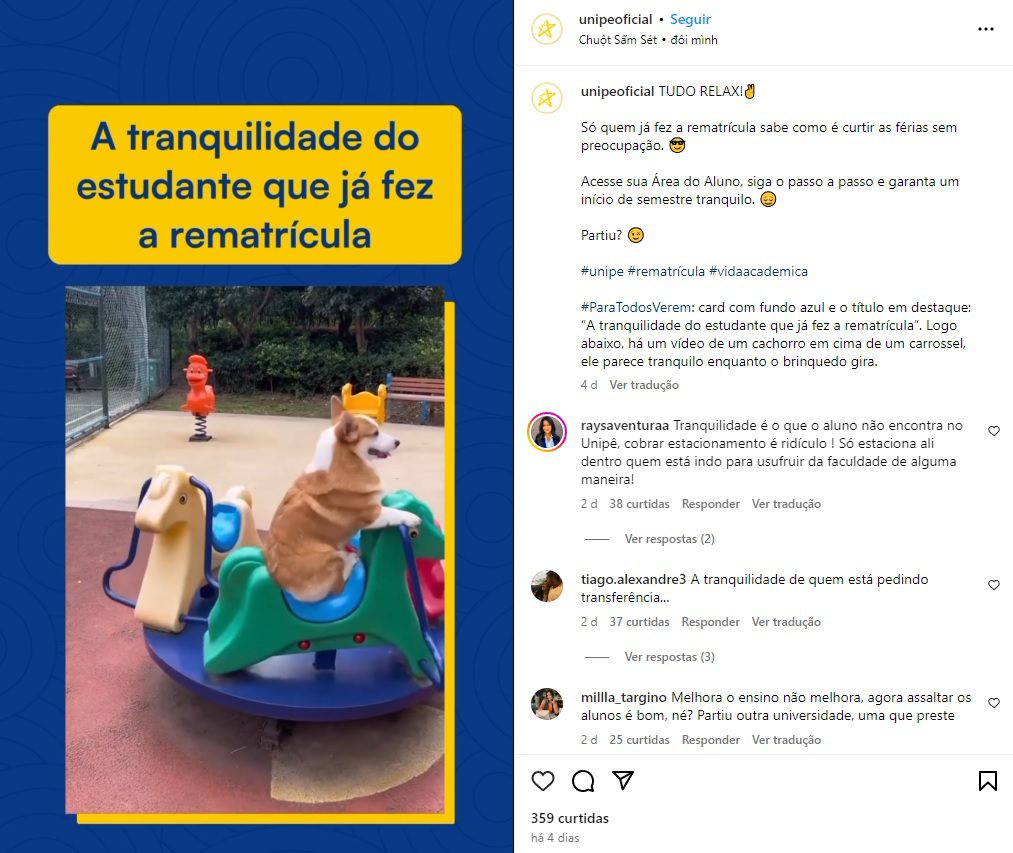The image size is (1013, 853).
Task: Reply to millla_targino's comment via Responder
Action: 711,740
